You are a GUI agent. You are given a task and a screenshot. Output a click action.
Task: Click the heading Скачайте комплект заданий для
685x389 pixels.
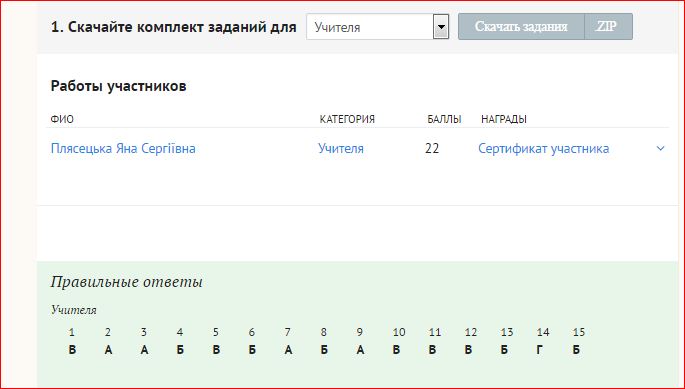(x=173, y=27)
